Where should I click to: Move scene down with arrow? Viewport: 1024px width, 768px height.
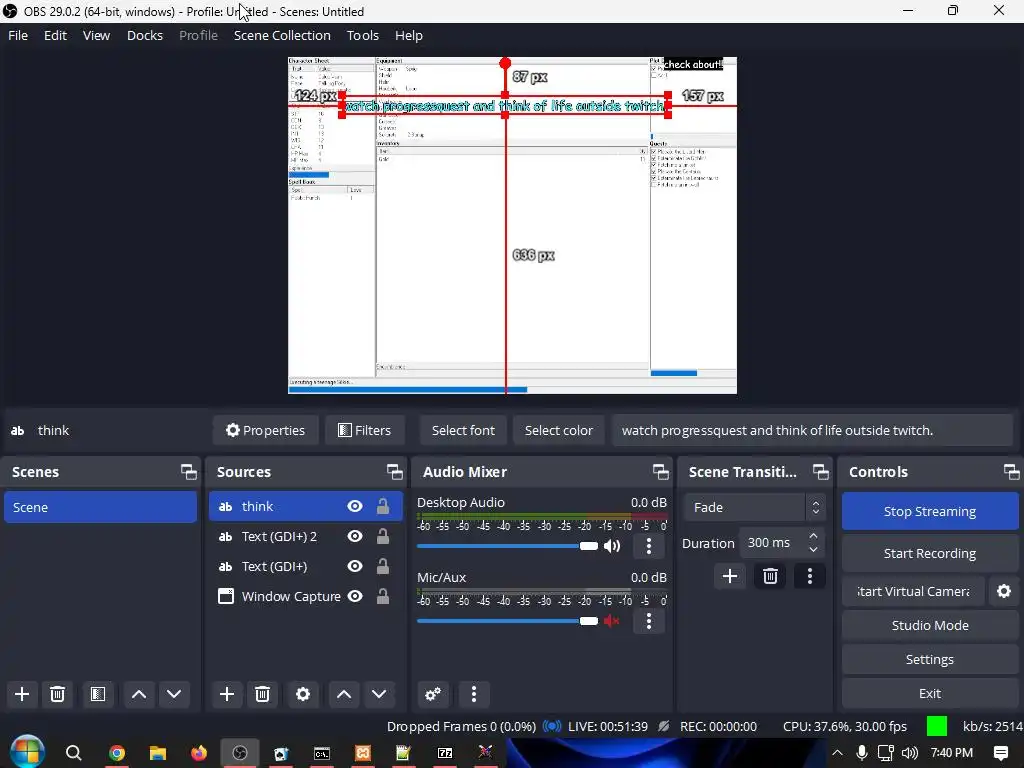pos(174,694)
